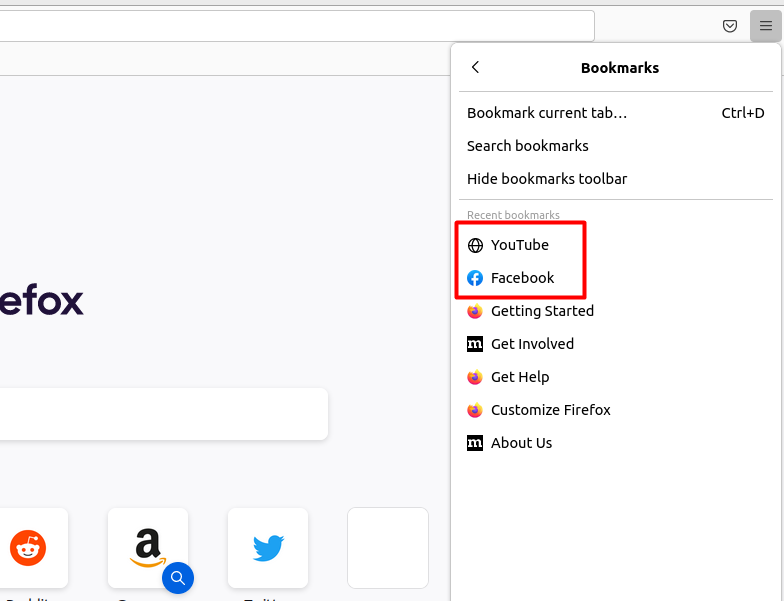Open the Twitter shortcut tile
Screen dimensions: 784x601
point(268,548)
